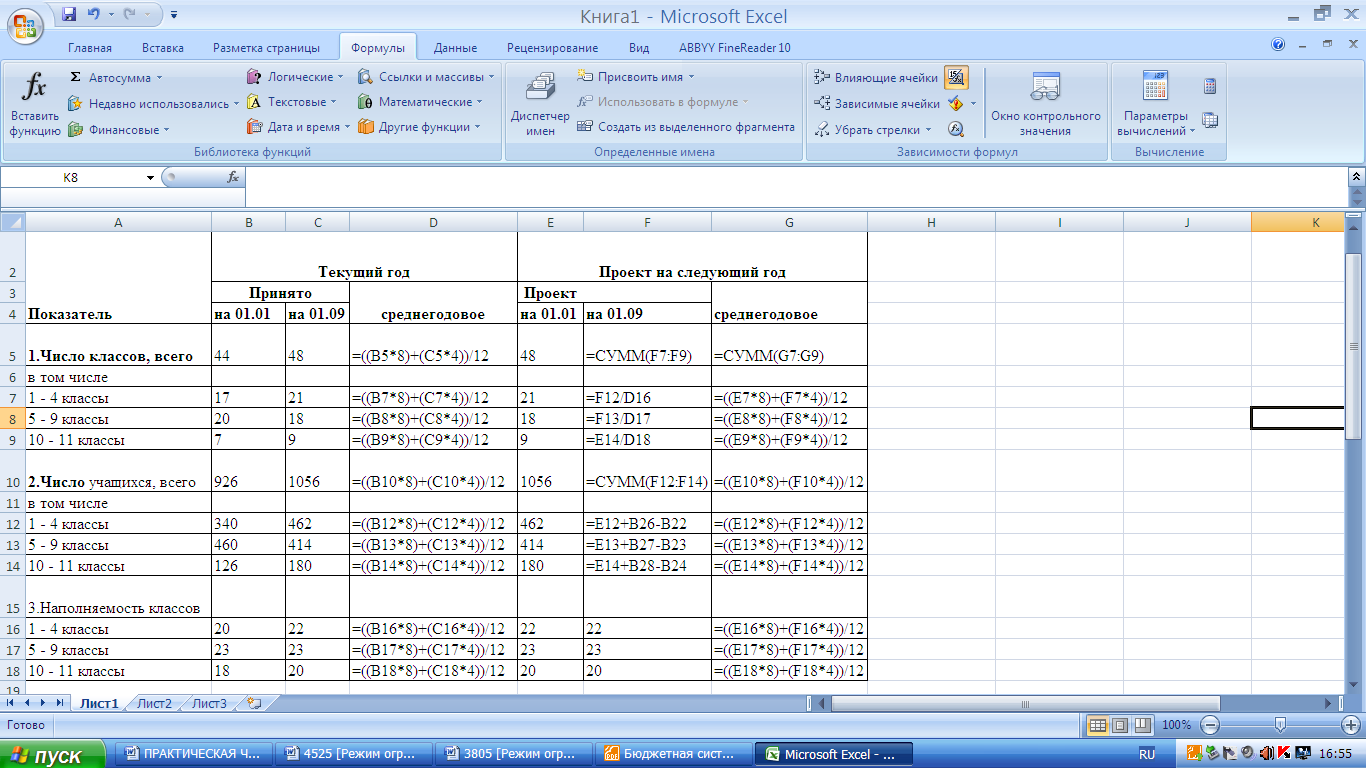Switch to Normal view button in status bar
The height and width of the screenshot is (768, 1366).
1097,724
